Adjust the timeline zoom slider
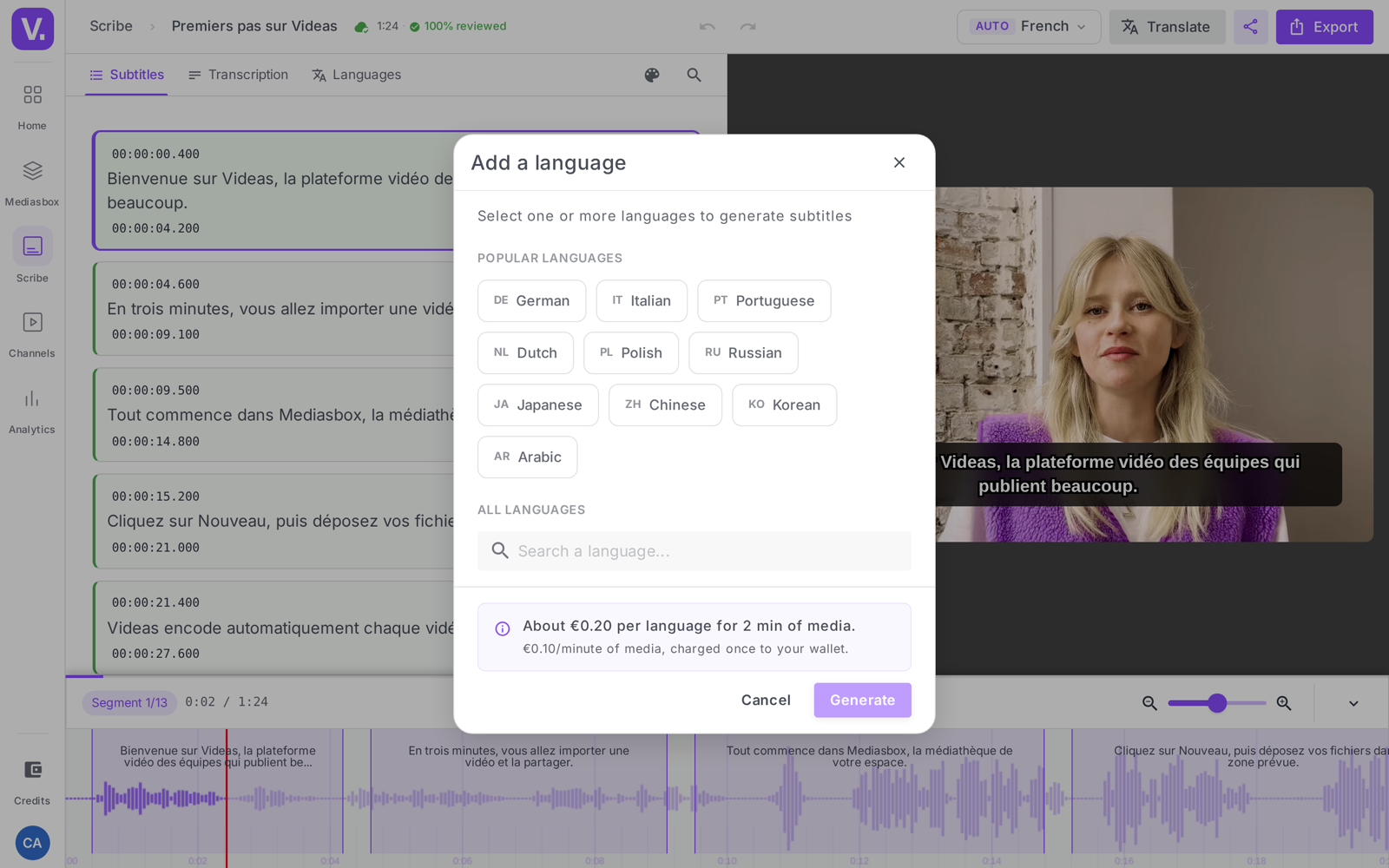 (x=1217, y=703)
